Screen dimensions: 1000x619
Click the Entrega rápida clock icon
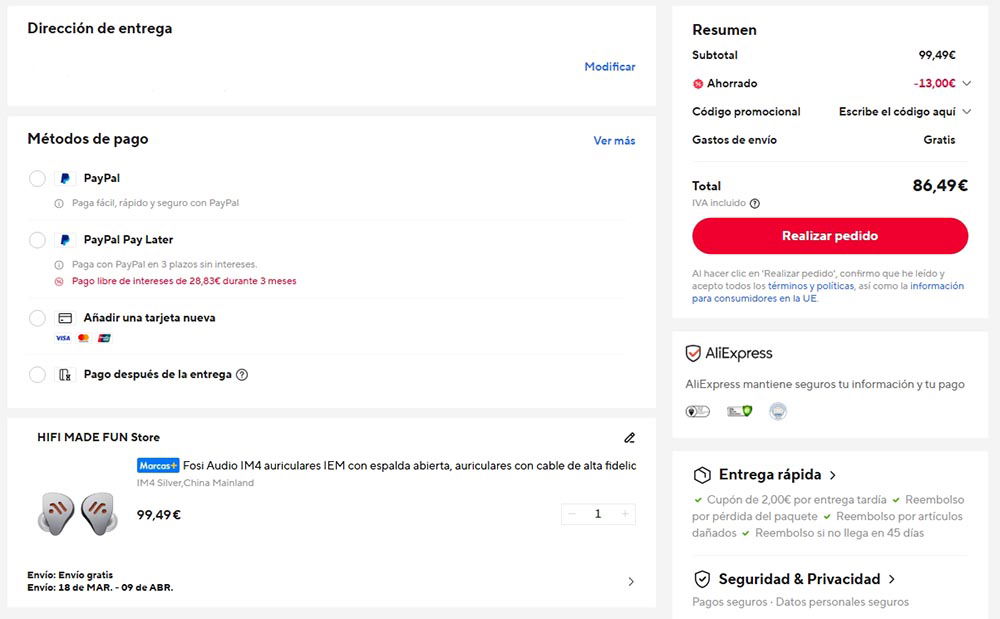click(x=703, y=474)
